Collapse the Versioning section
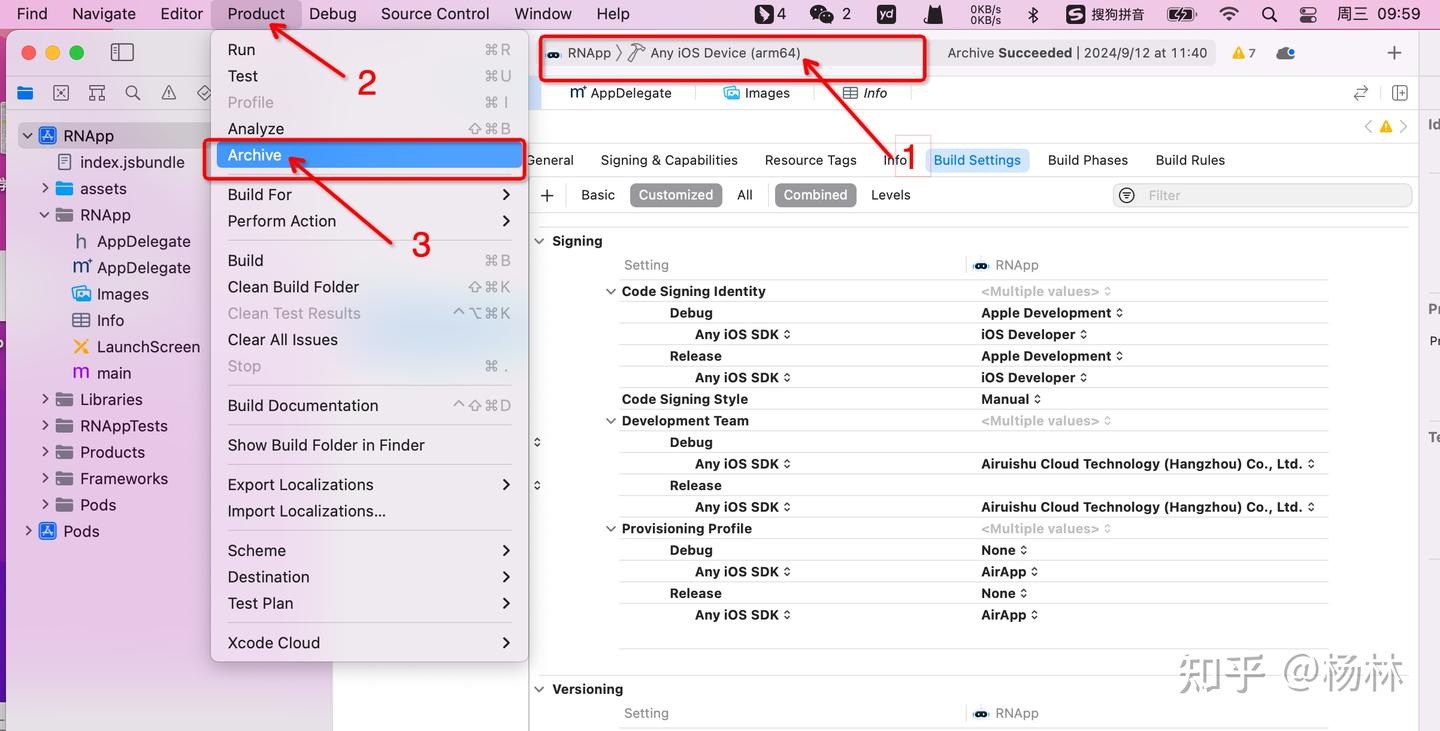Screen dimensions: 1440x731 coord(540,689)
